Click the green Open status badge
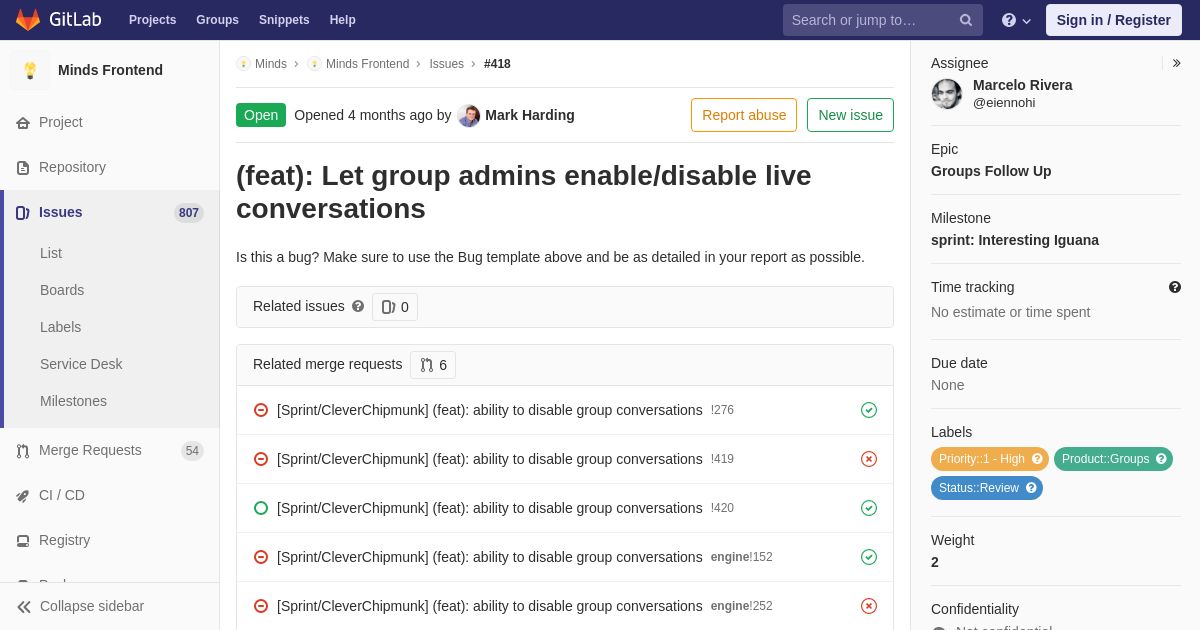This screenshot has width=1200, height=630. point(261,115)
